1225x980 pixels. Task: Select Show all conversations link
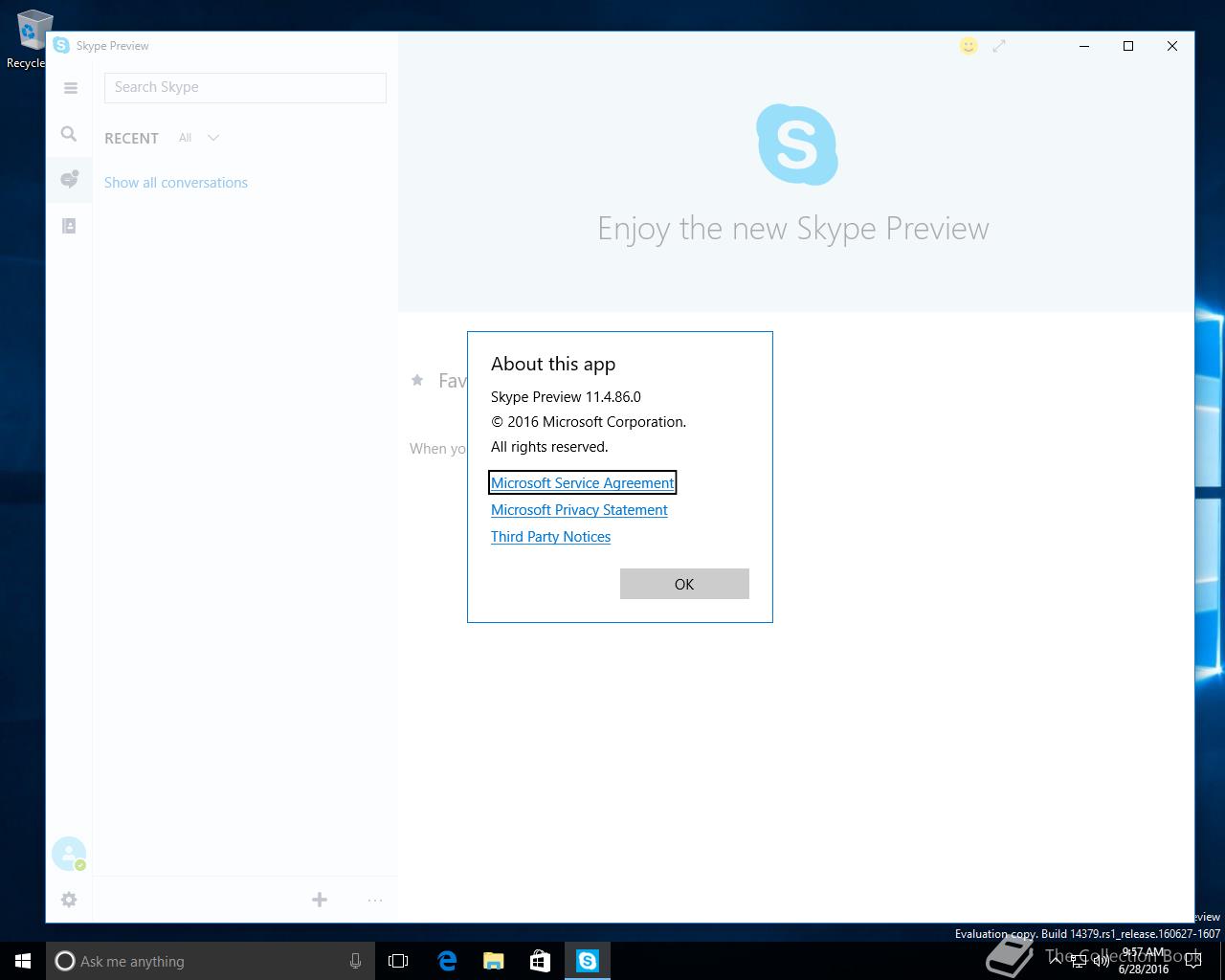[x=176, y=183]
